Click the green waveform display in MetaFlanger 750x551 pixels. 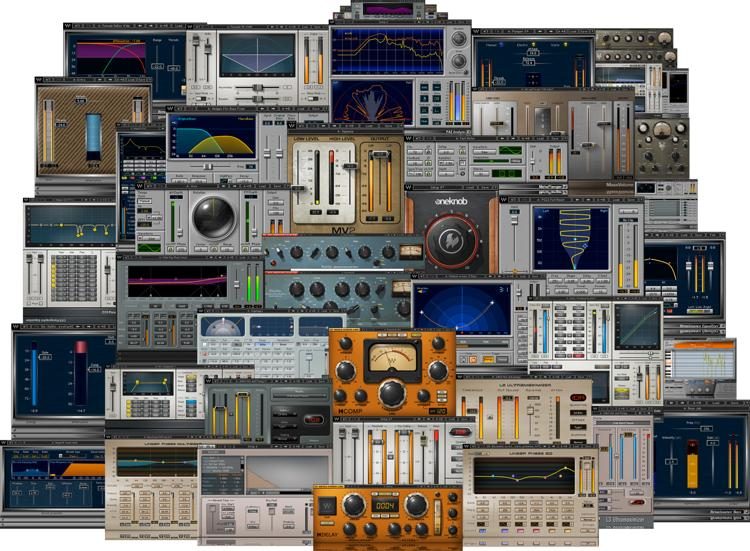click(510, 151)
